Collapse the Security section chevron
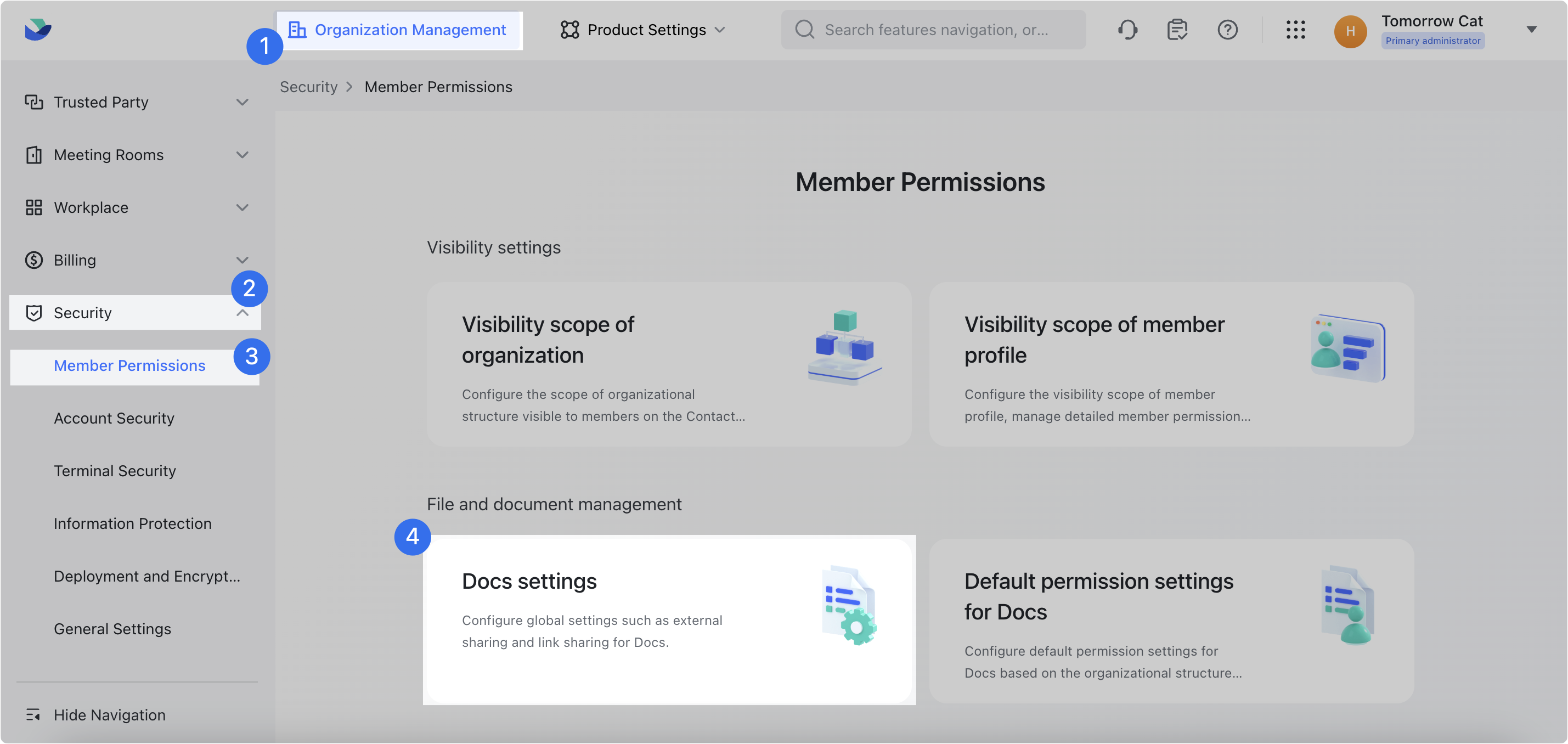 243,312
